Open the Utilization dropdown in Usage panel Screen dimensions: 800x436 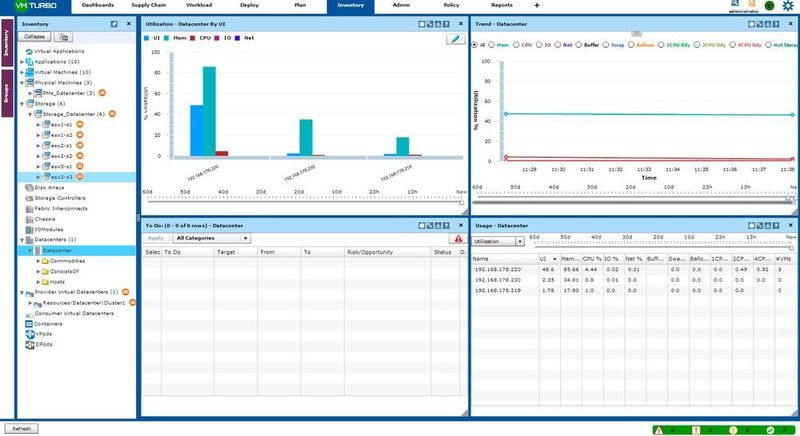[498, 241]
